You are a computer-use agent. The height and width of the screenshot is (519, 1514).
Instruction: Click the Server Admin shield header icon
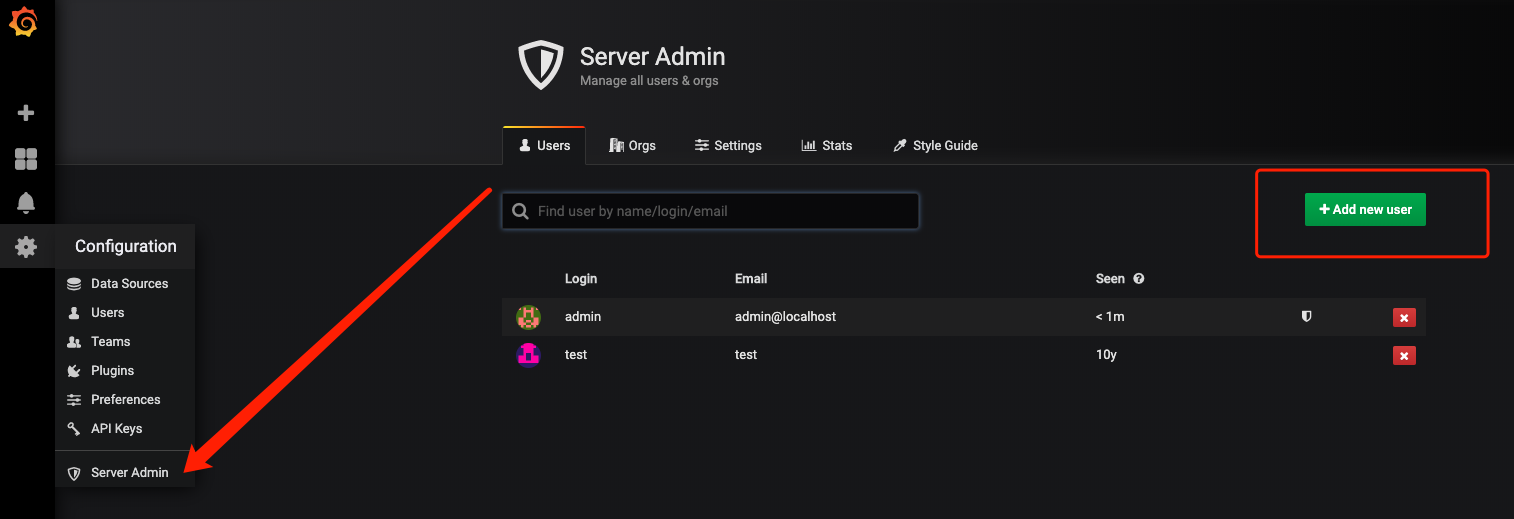[x=541, y=64]
